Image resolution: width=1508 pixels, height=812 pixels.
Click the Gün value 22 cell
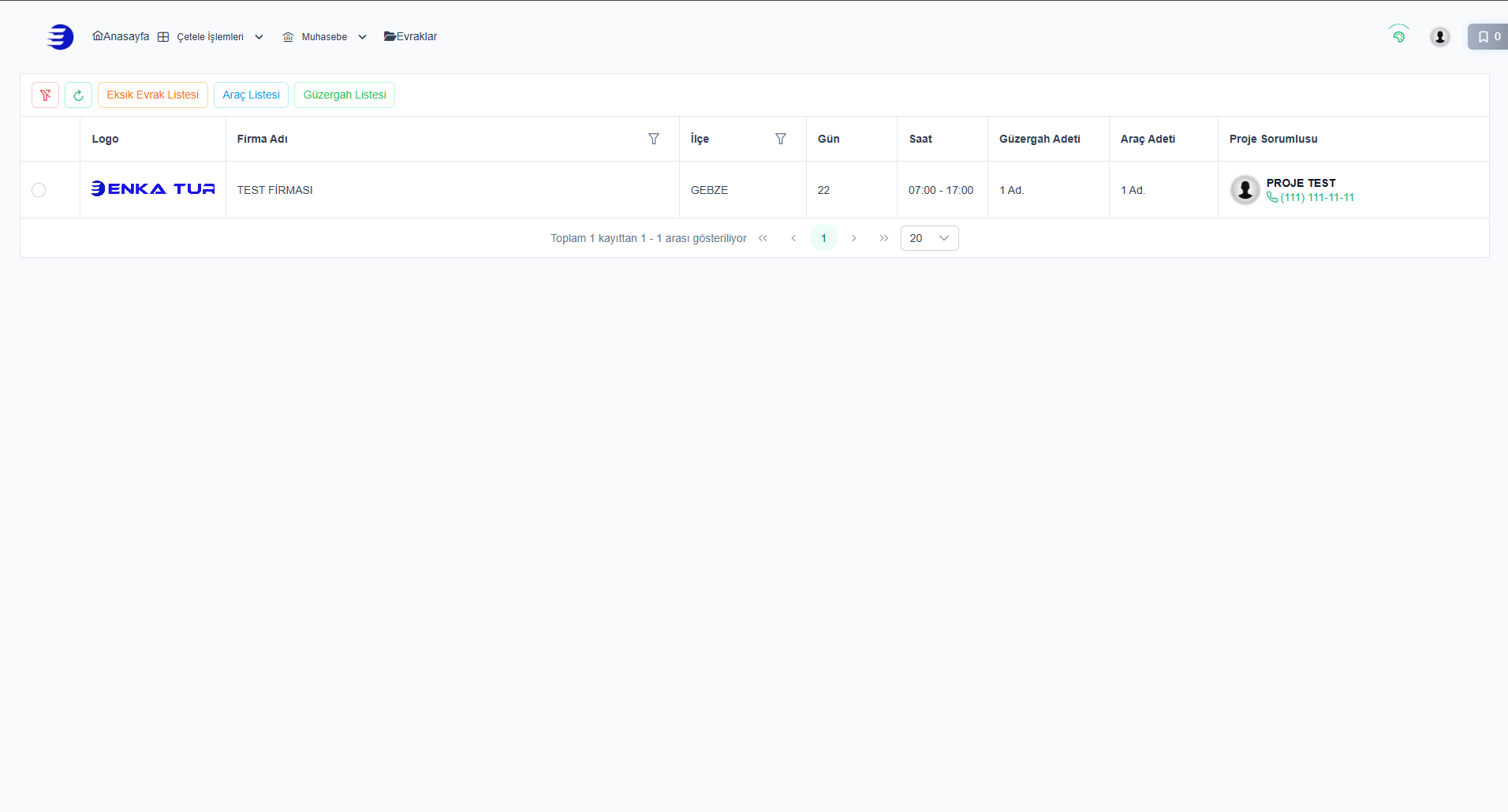(852, 190)
